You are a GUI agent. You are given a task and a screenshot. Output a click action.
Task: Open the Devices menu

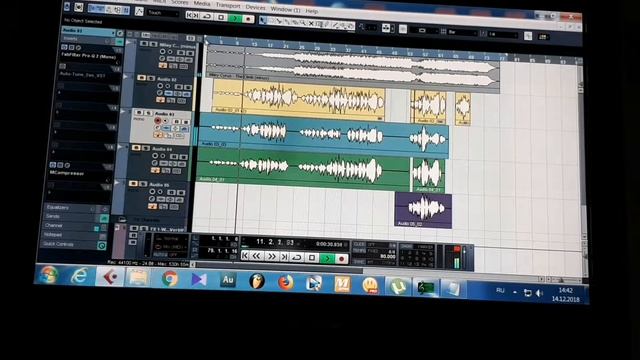[x=256, y=7]
